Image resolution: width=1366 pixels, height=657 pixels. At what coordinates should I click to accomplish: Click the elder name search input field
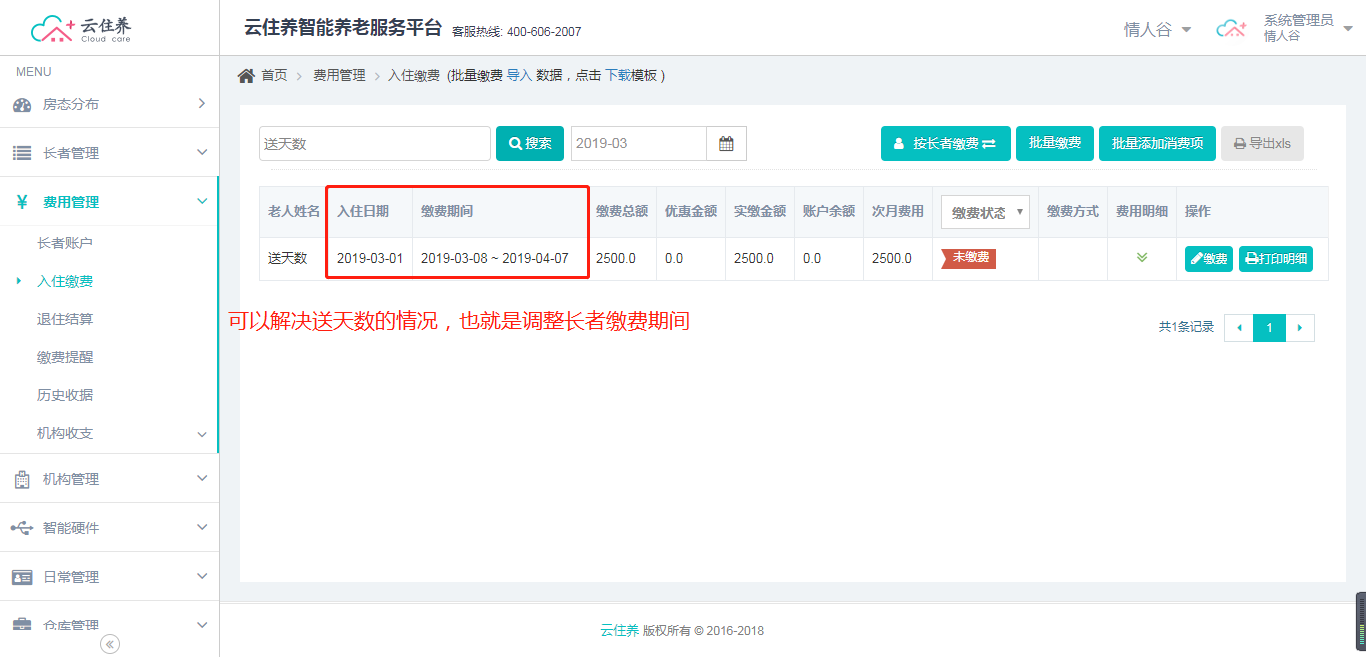pyautogui.click(x=374, y=144)
